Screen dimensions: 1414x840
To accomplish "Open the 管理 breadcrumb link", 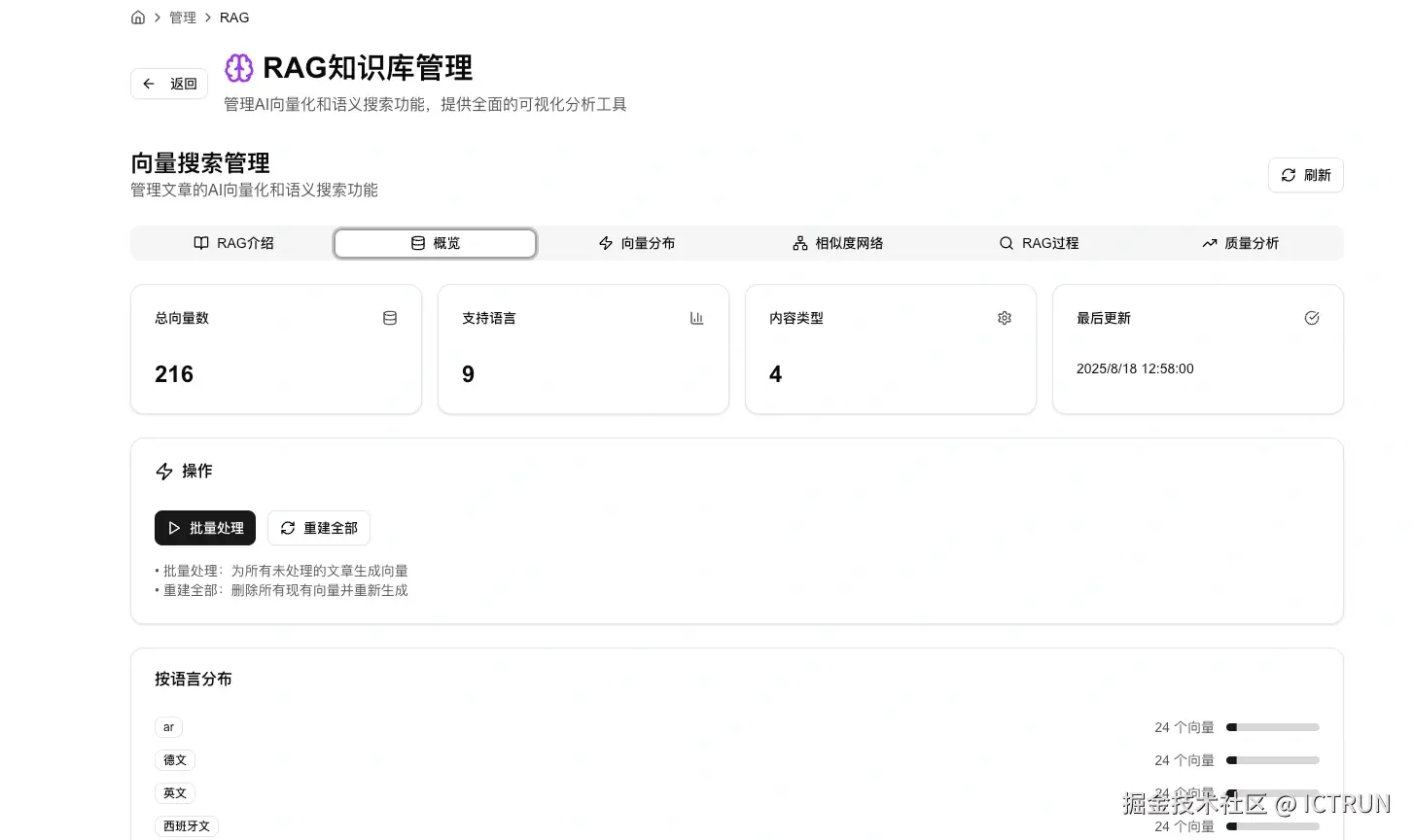I will [183, 17].
